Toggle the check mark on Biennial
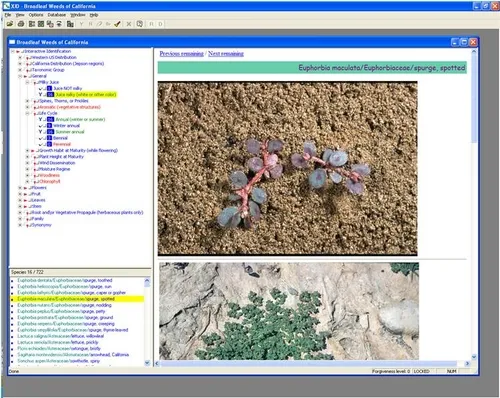The image size is (500, 398). click(40, 138)
